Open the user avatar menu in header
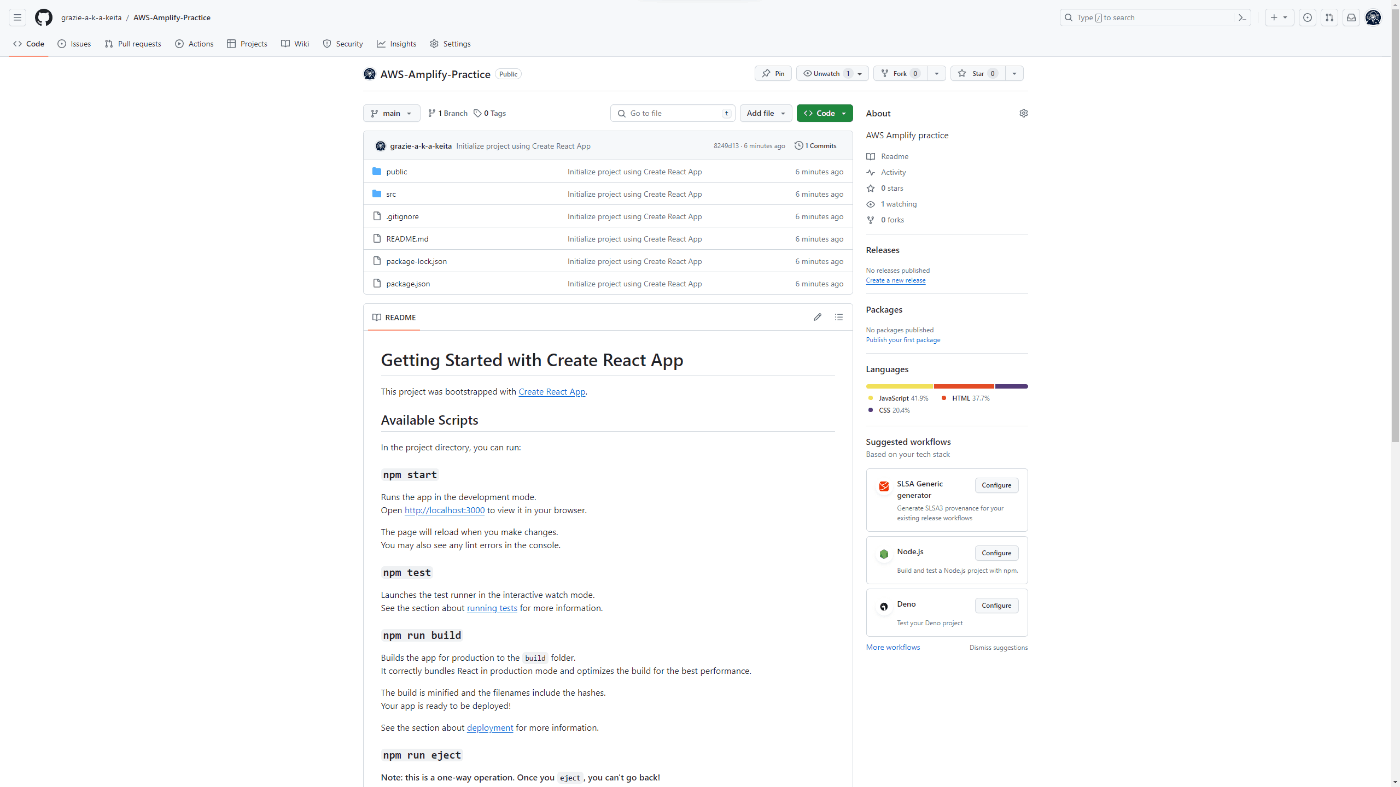Image resolution: width=1400 pixels, height=787 pixels. (x=1373, y=17)
